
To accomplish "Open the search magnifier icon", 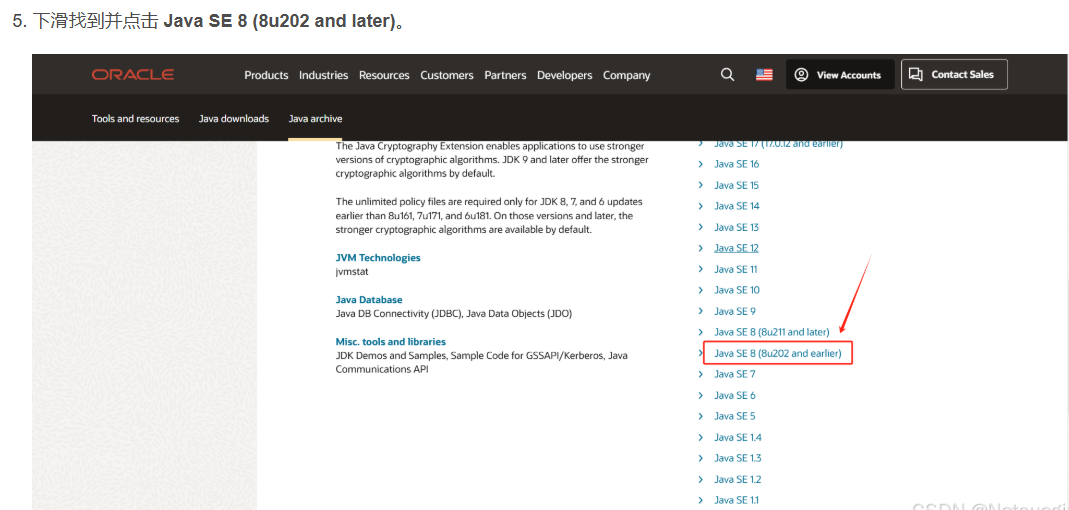I will pyautogui.click(x=727, y=75).
